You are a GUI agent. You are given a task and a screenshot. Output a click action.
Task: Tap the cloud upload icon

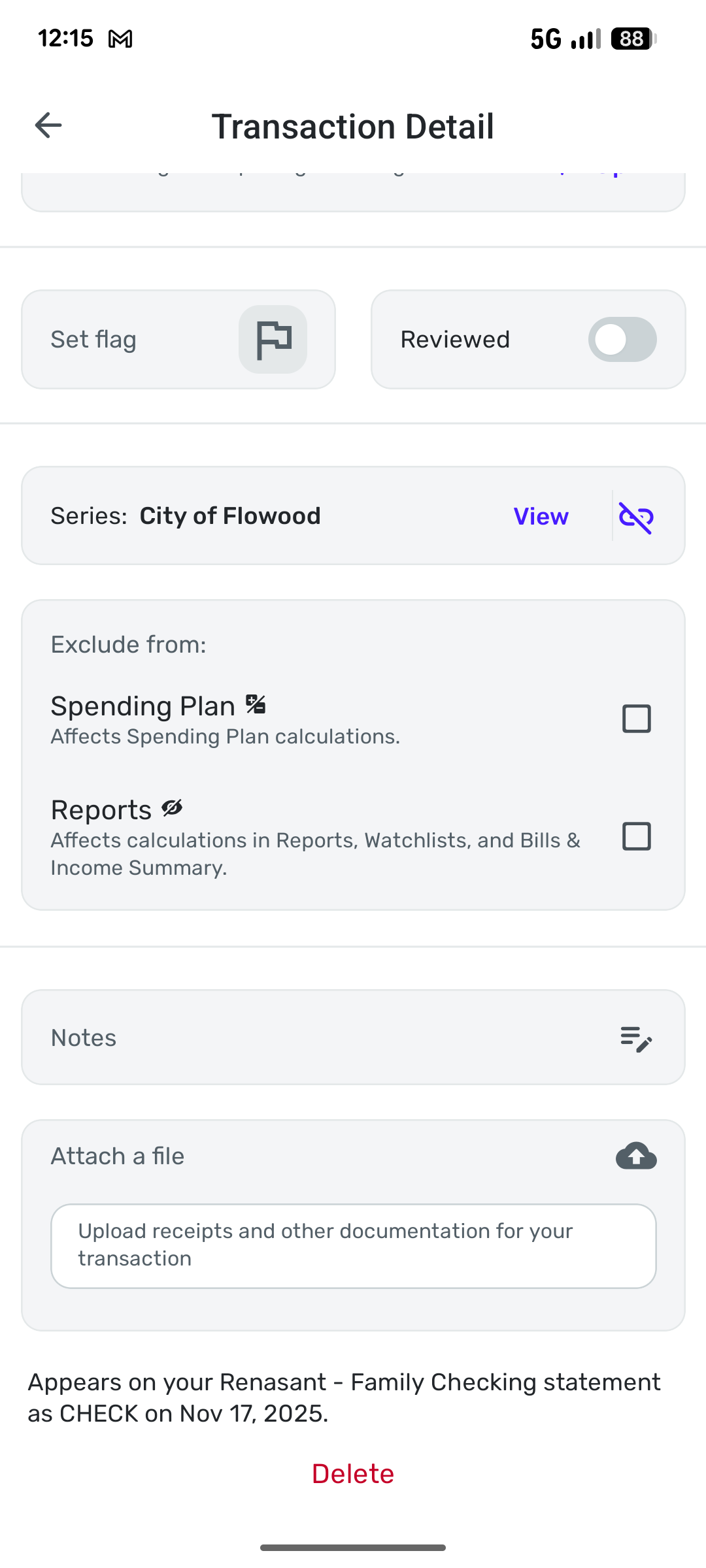click(636, 1156)
